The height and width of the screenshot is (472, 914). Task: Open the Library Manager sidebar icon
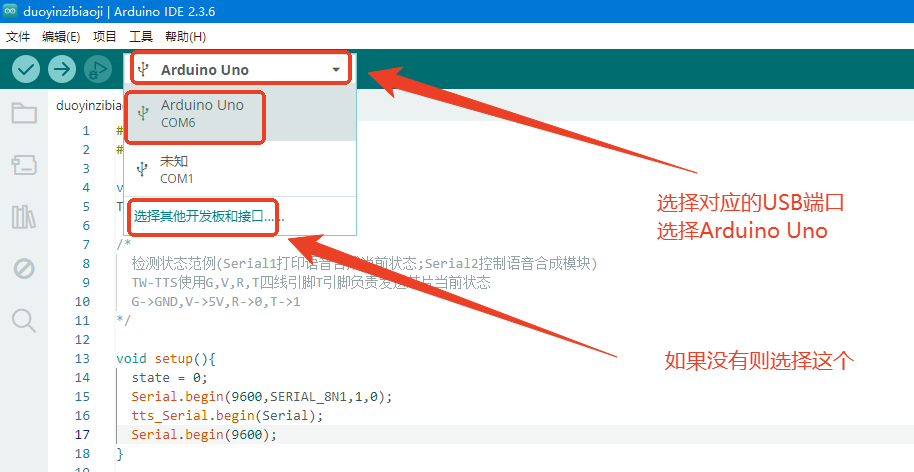[x=24, y=217]
